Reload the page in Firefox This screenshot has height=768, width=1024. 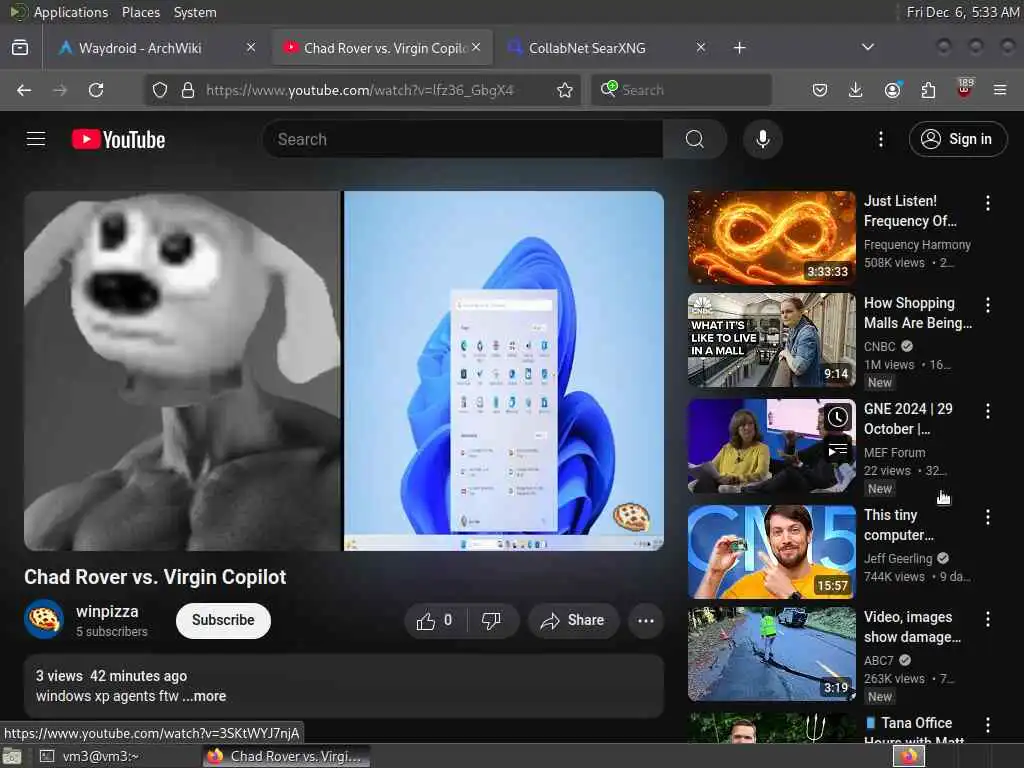click(x=96, y=90)
